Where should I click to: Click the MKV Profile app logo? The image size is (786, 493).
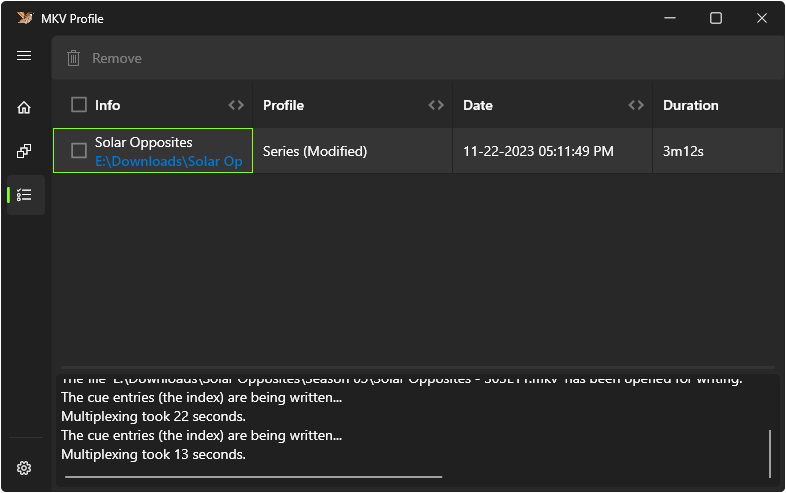[25, 19]
